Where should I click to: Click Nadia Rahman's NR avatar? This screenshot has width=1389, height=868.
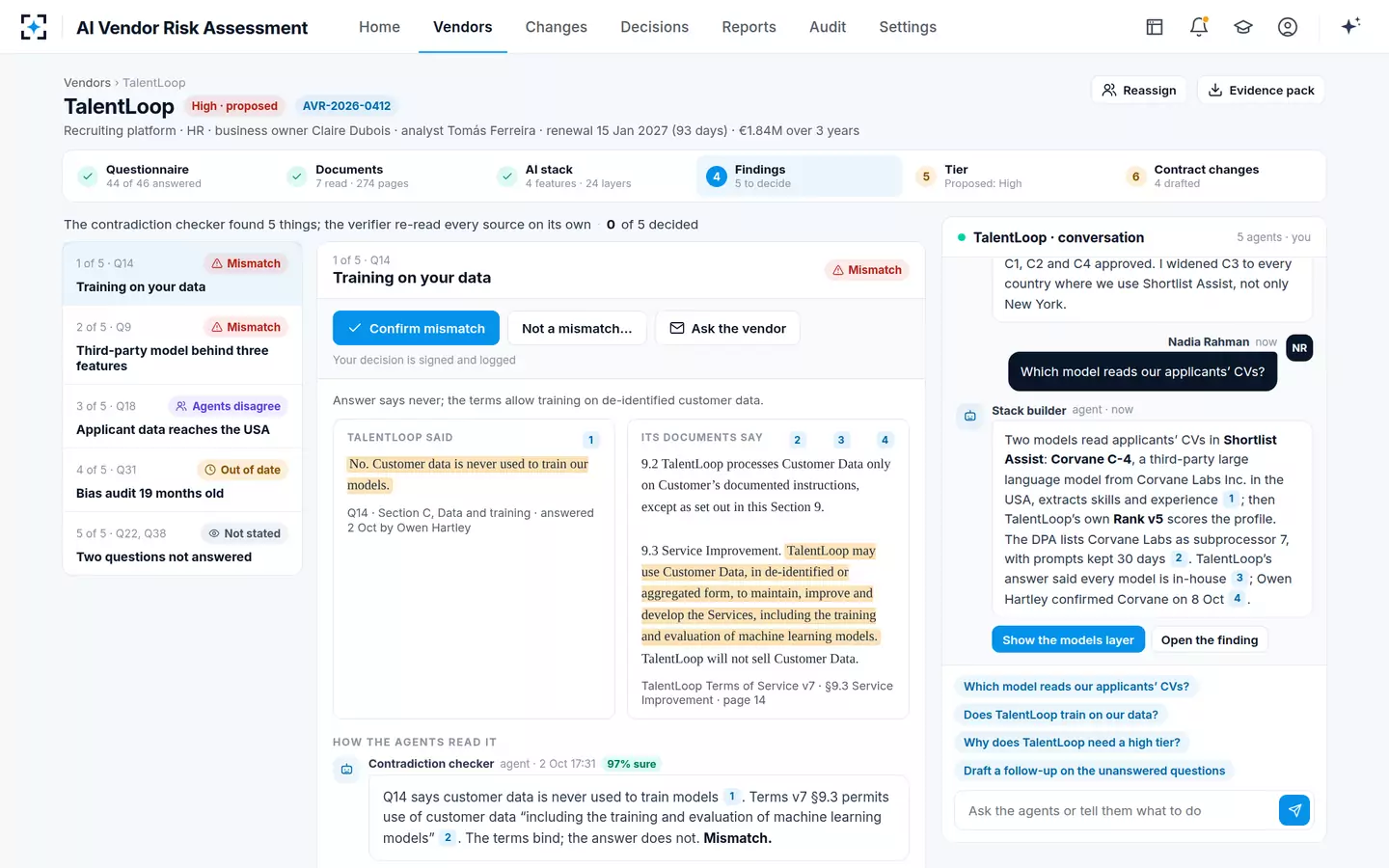click(x=1299, y=348)
